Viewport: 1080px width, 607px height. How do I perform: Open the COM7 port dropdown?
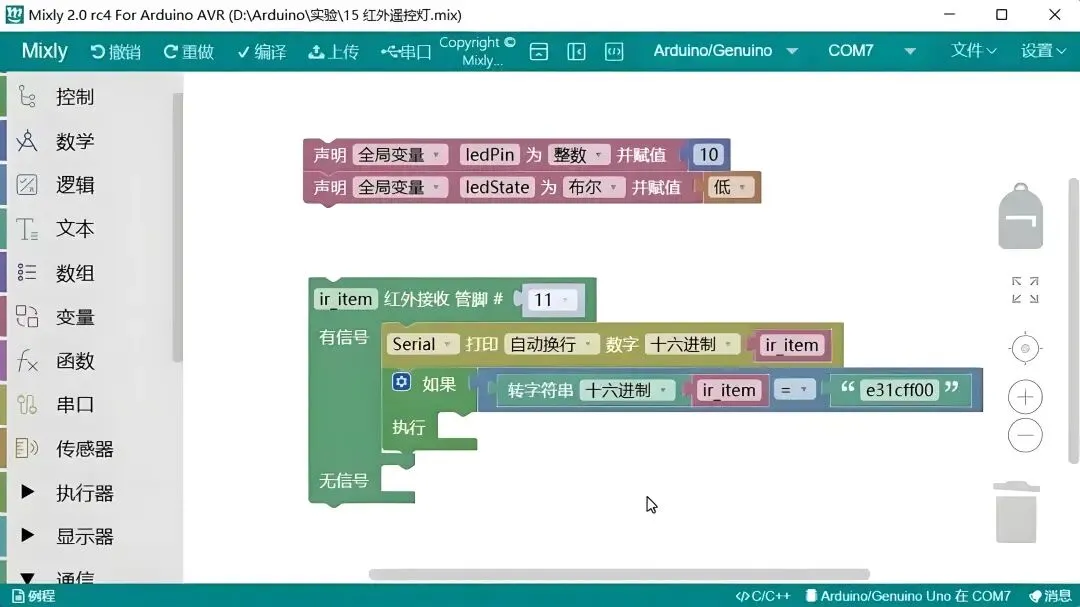tap(872, 51)
